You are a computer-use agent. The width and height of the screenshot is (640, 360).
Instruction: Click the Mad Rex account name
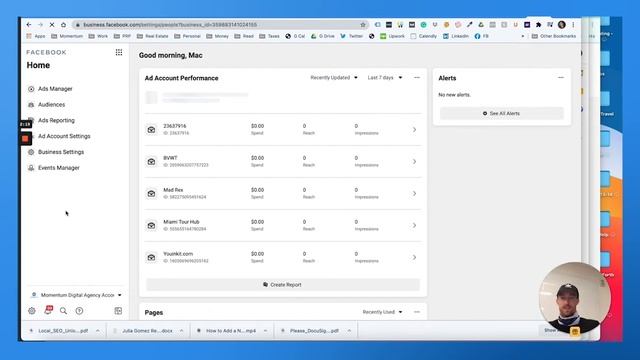(x=173, y=190)
